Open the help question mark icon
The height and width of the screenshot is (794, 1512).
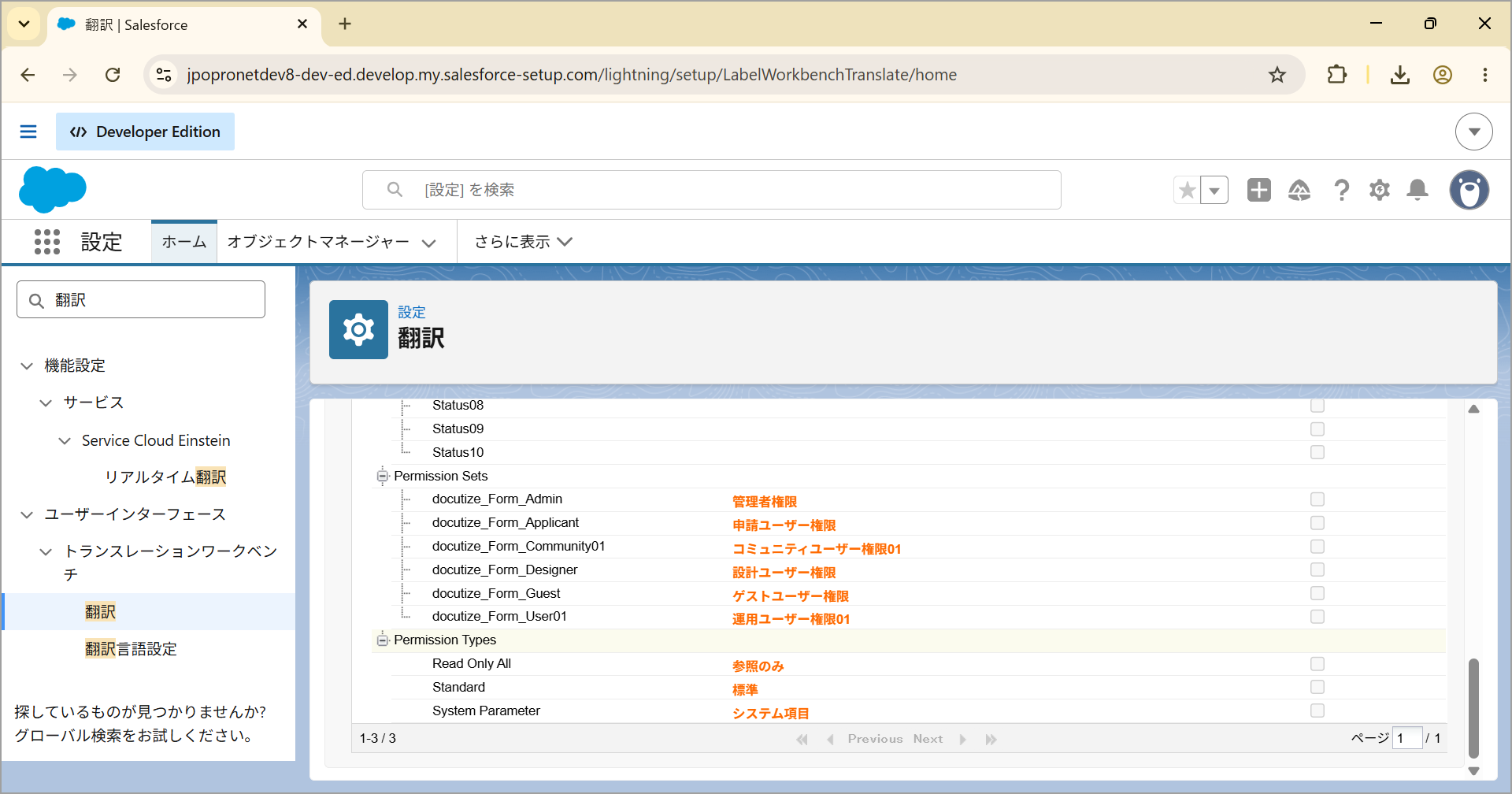coord(1341,190)
